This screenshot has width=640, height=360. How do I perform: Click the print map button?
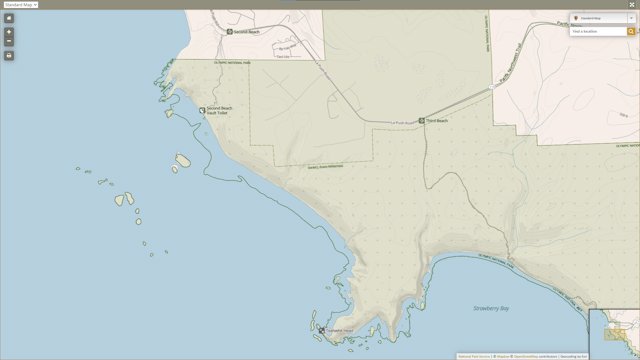click(9, 56)
